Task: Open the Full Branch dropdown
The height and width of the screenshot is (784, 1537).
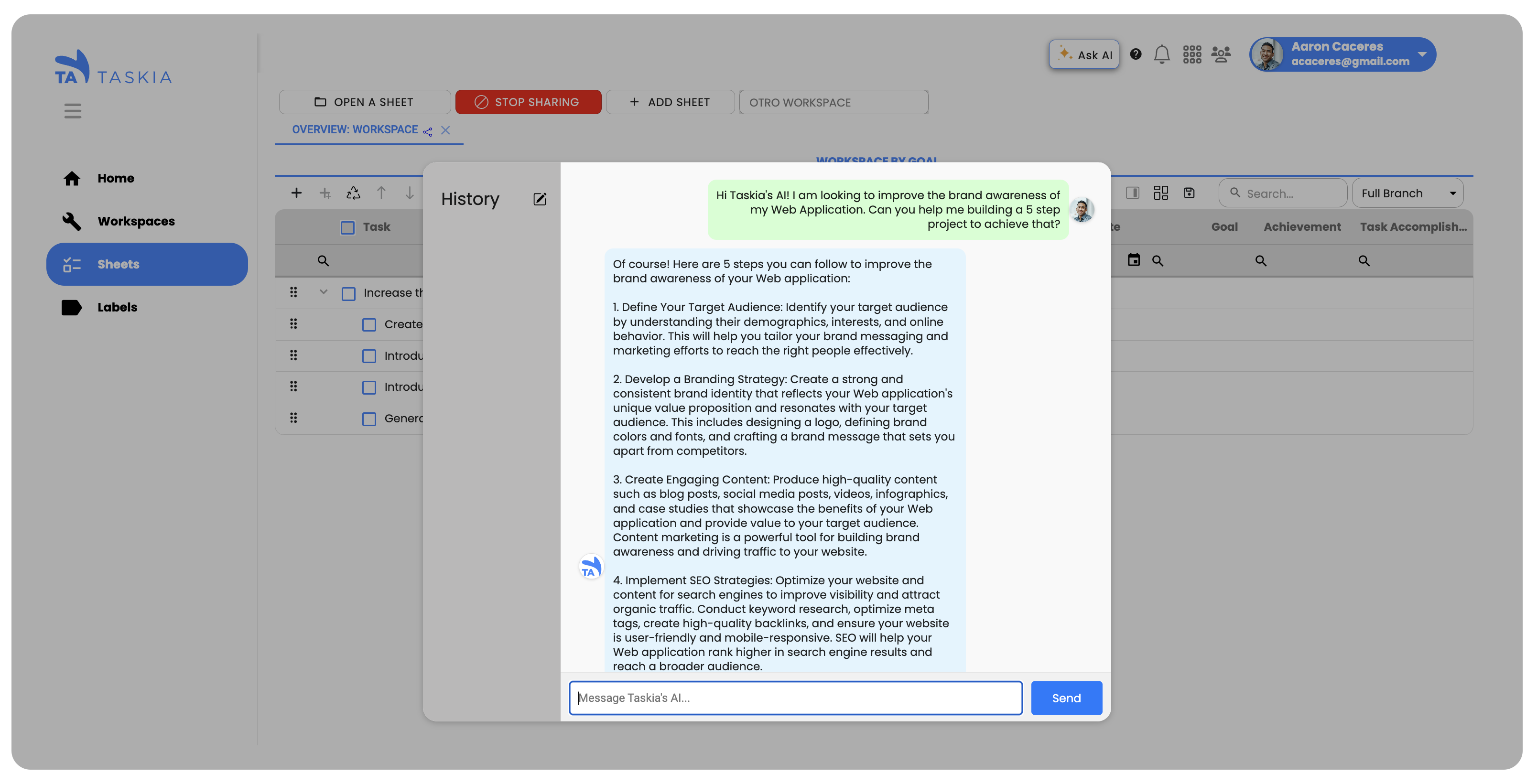Action: pyautogui.click(x=1407, y=193)
